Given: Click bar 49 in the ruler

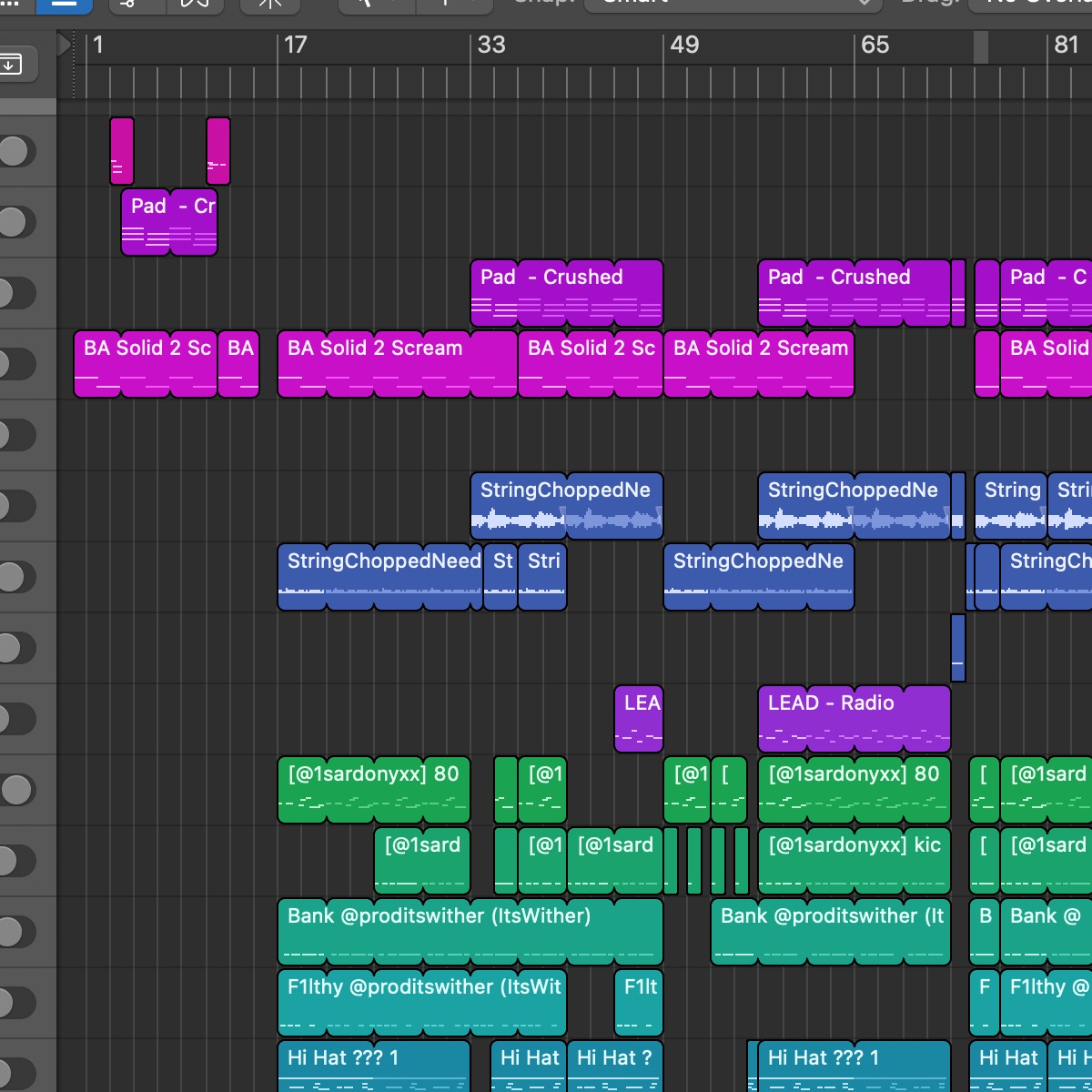Looking at the screenshot, I should (x=684, y=45).
